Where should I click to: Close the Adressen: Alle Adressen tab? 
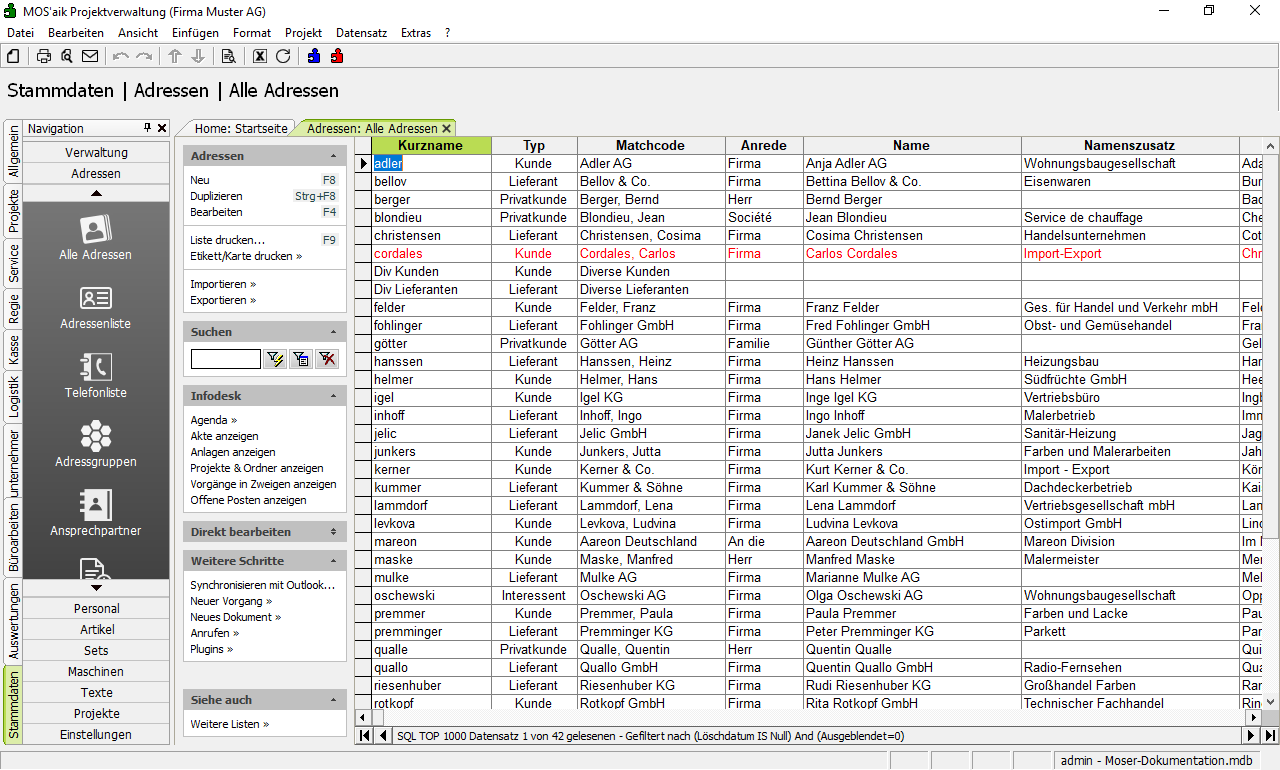tap(447, 128)
